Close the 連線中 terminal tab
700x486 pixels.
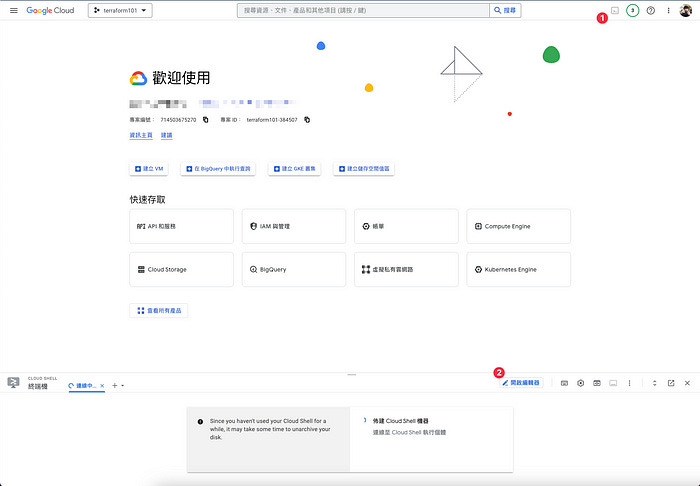[x=102, y=386]
